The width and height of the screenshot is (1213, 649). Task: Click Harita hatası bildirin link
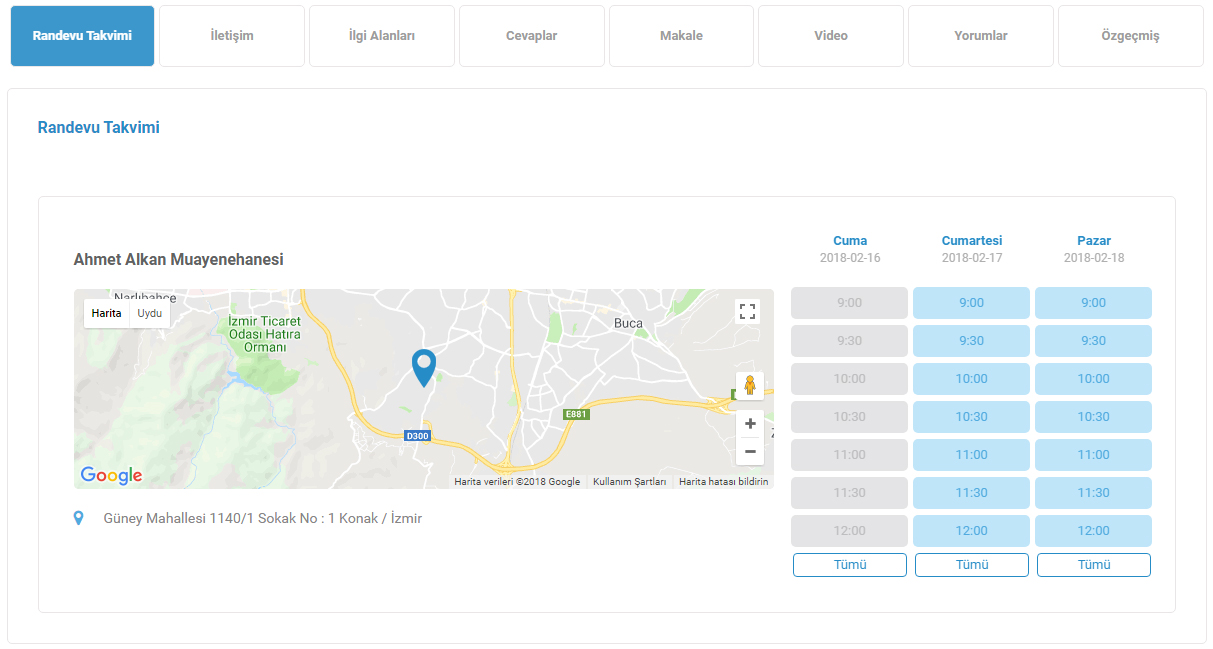(723, 482)
